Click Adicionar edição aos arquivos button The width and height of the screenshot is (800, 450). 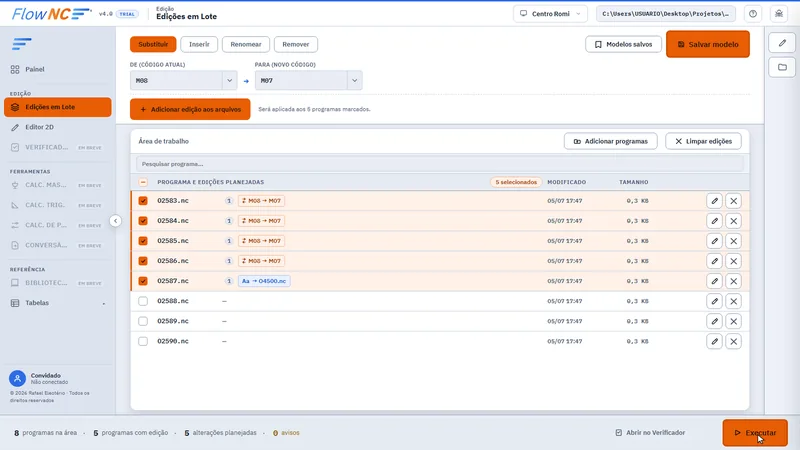(x=190, y=109)
